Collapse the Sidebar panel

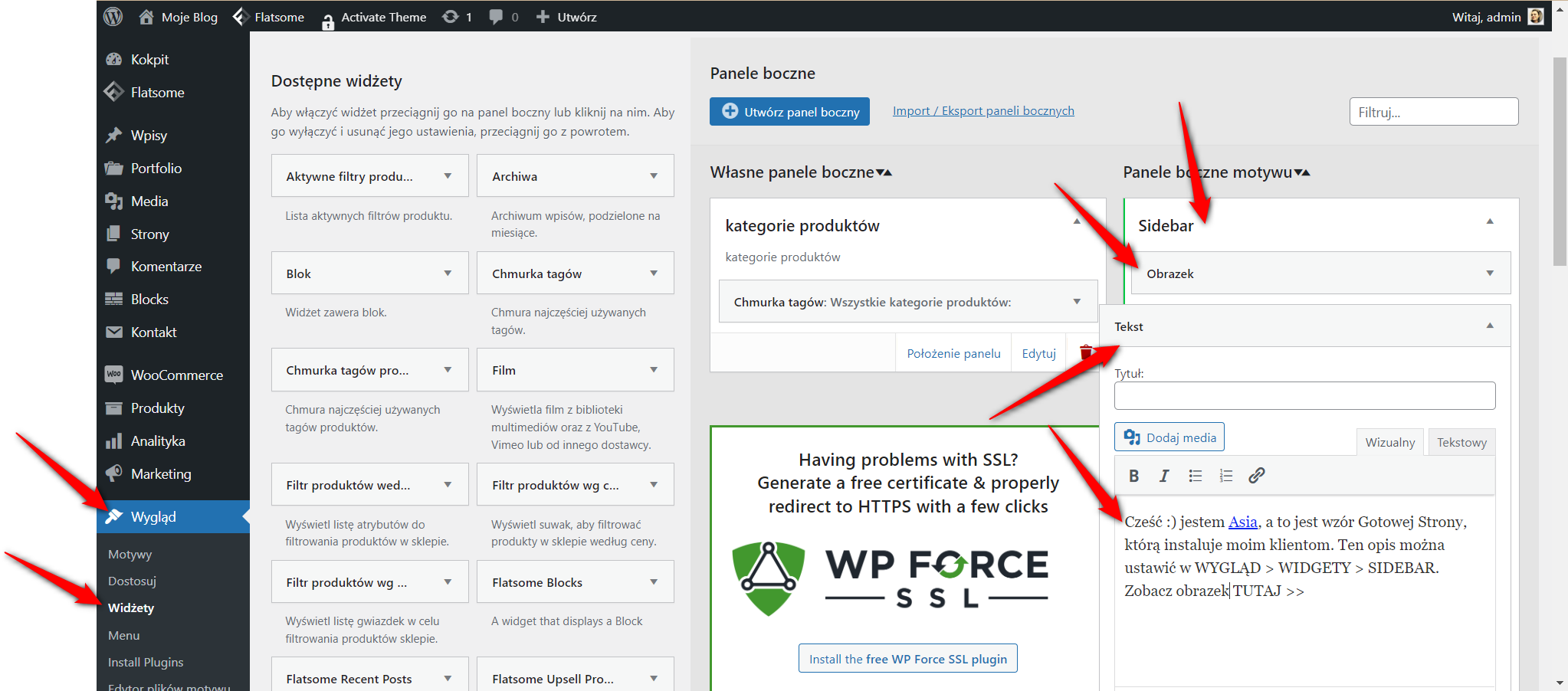point(1489,222)
